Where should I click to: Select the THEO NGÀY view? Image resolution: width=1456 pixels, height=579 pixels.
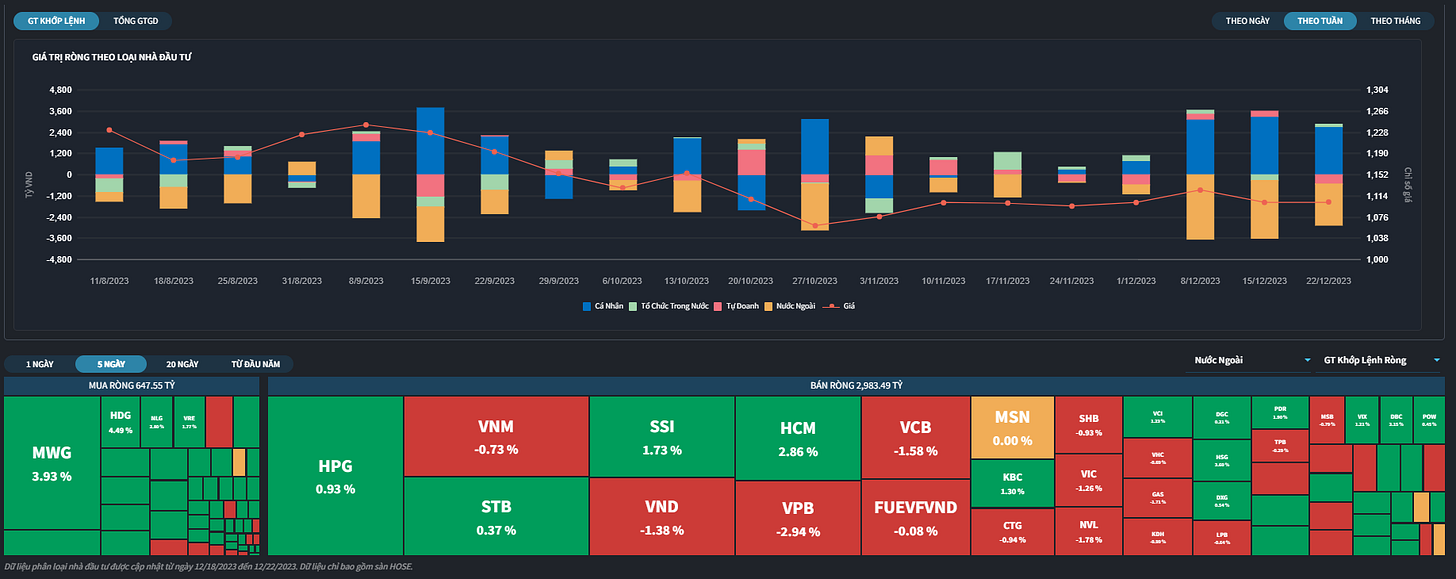1247,20
